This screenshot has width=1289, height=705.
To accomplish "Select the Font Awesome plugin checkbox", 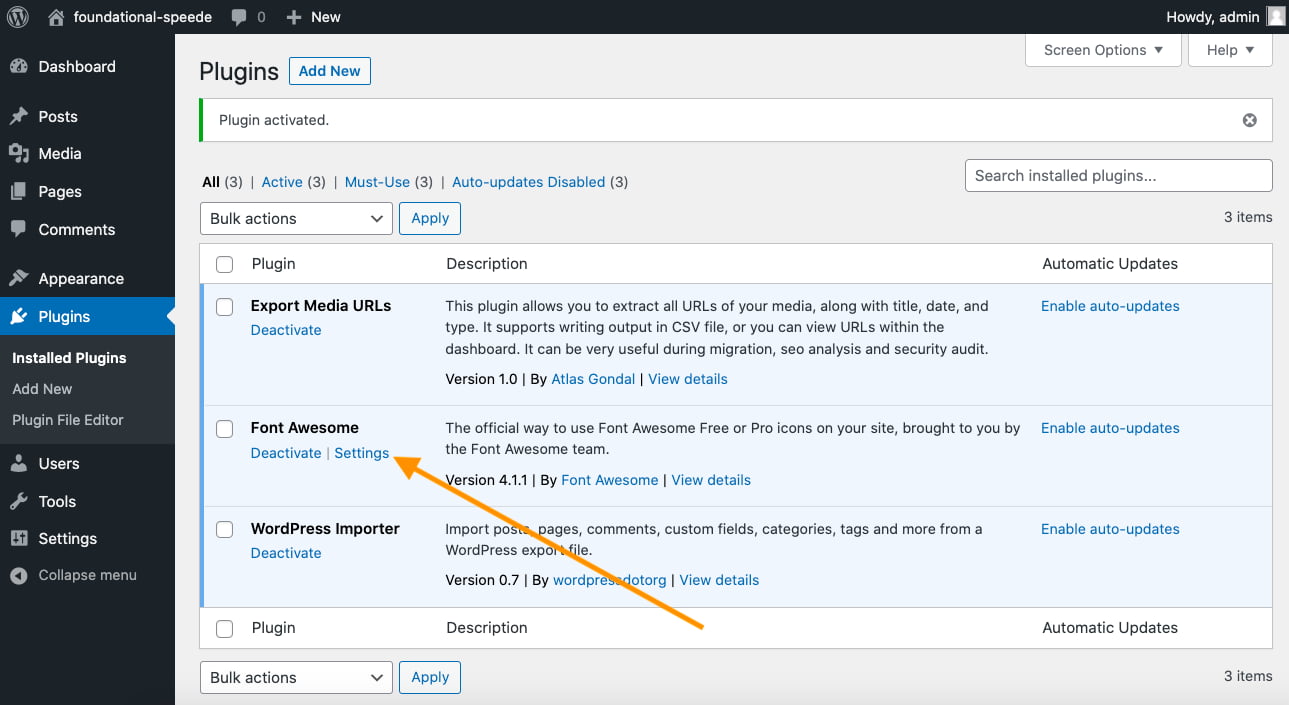I will [224, 429].
